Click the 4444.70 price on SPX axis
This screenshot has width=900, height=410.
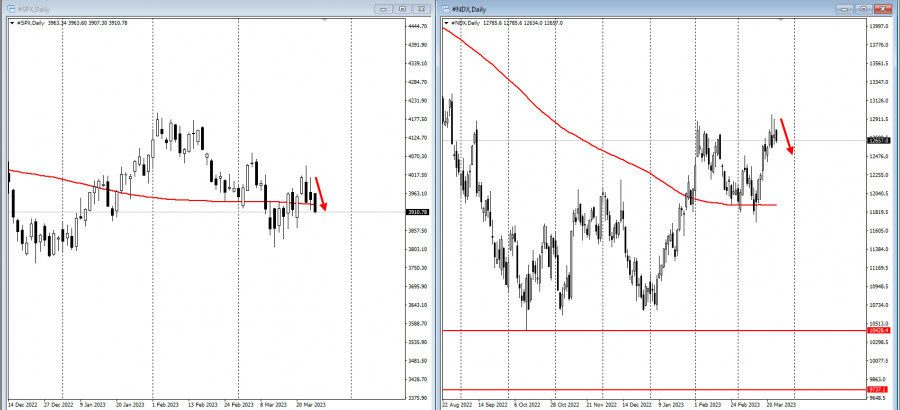point(417,26)
